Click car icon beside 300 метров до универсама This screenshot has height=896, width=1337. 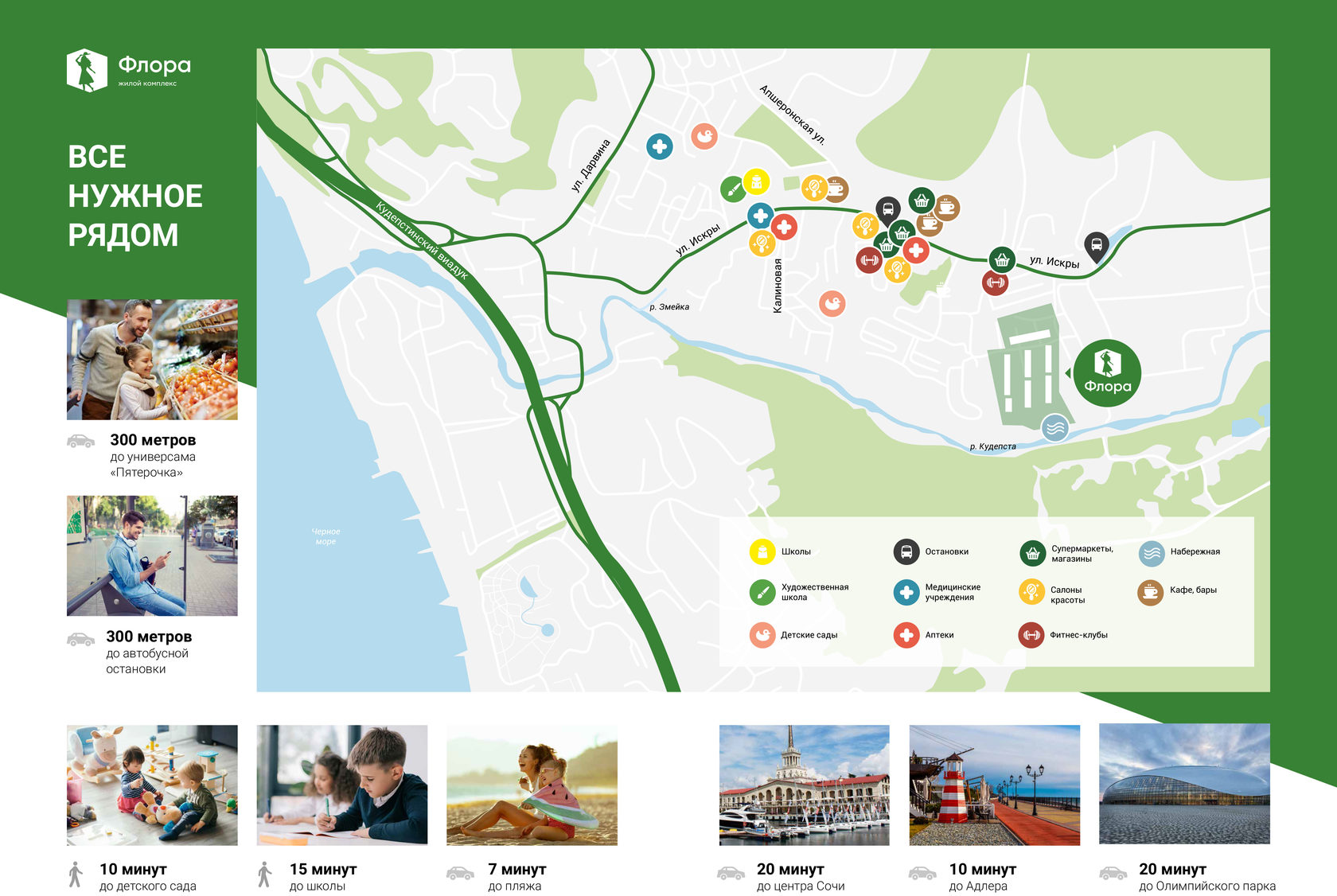[80, 442]
